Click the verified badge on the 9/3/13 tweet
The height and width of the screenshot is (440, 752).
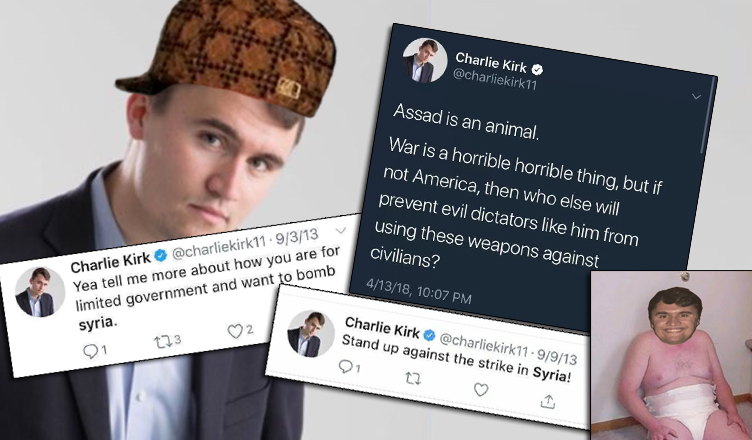tap(161, 255)
